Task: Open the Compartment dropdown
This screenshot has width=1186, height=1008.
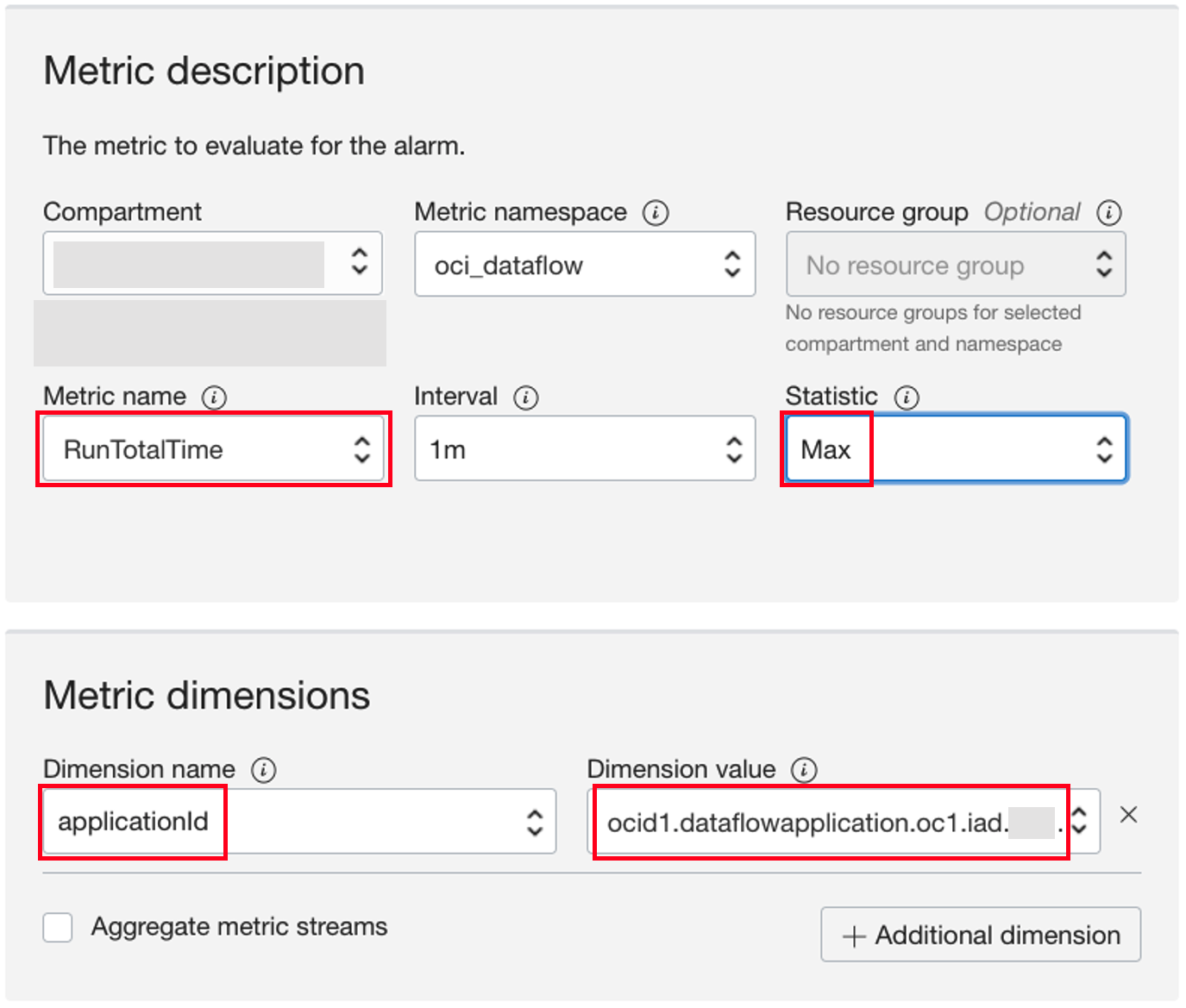Action: click(x=212, y=263)
